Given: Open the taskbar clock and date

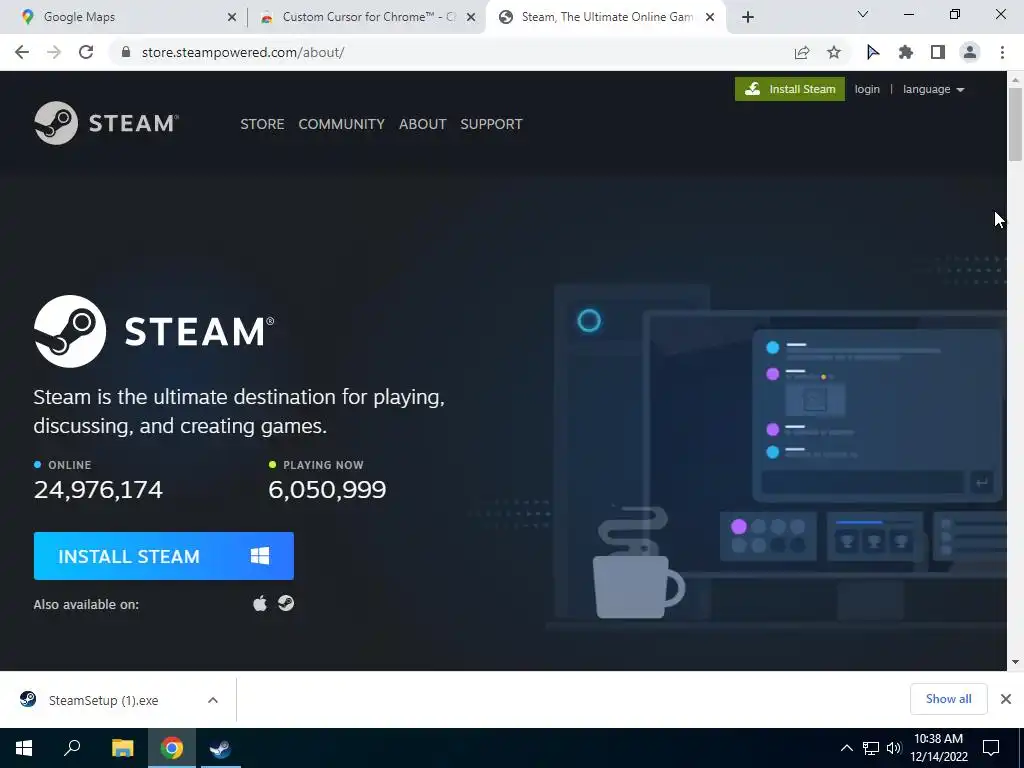Looking at the screenshot, I should [938, 748].
